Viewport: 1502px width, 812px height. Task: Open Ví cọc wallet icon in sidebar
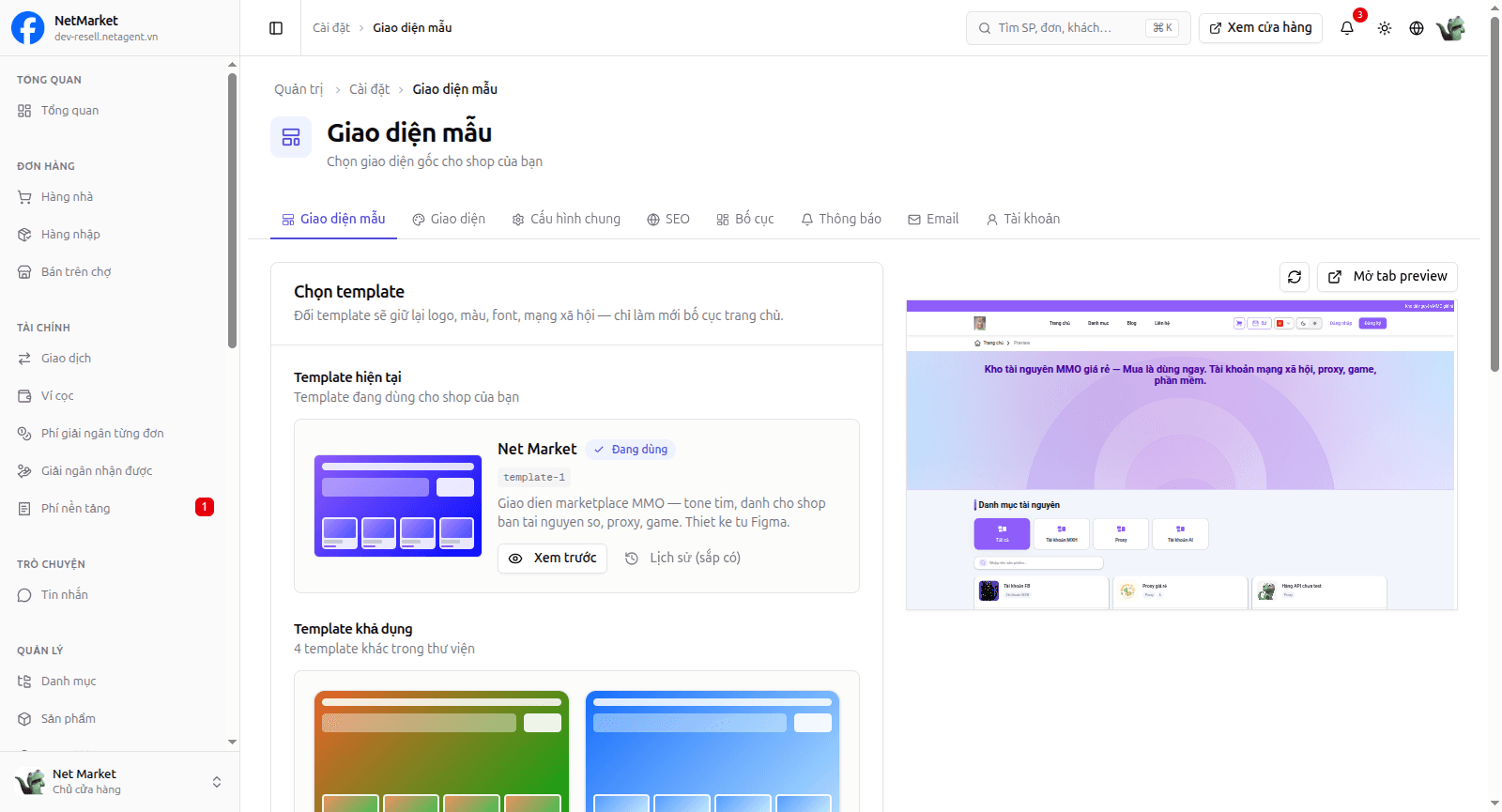coord(24,396)
